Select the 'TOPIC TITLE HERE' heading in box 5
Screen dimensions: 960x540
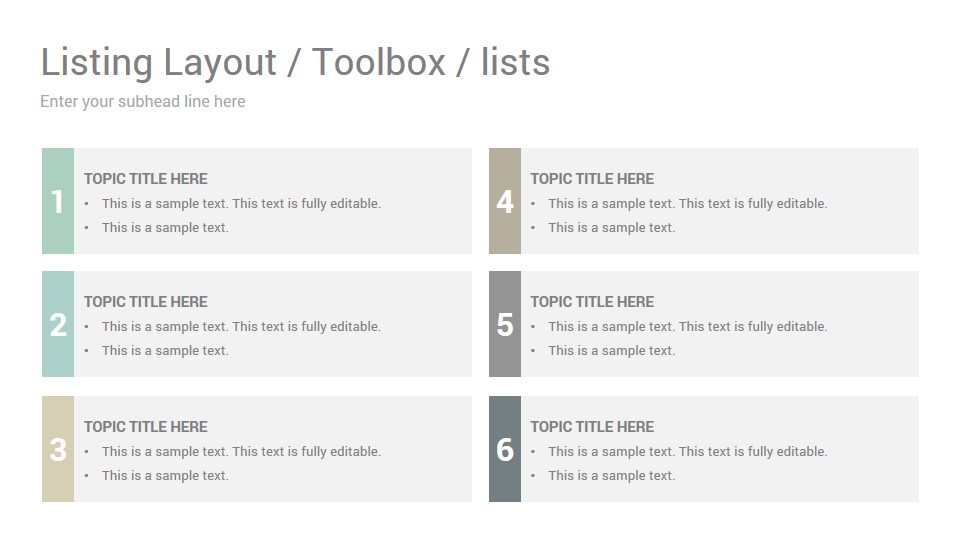tap(592, 302)
